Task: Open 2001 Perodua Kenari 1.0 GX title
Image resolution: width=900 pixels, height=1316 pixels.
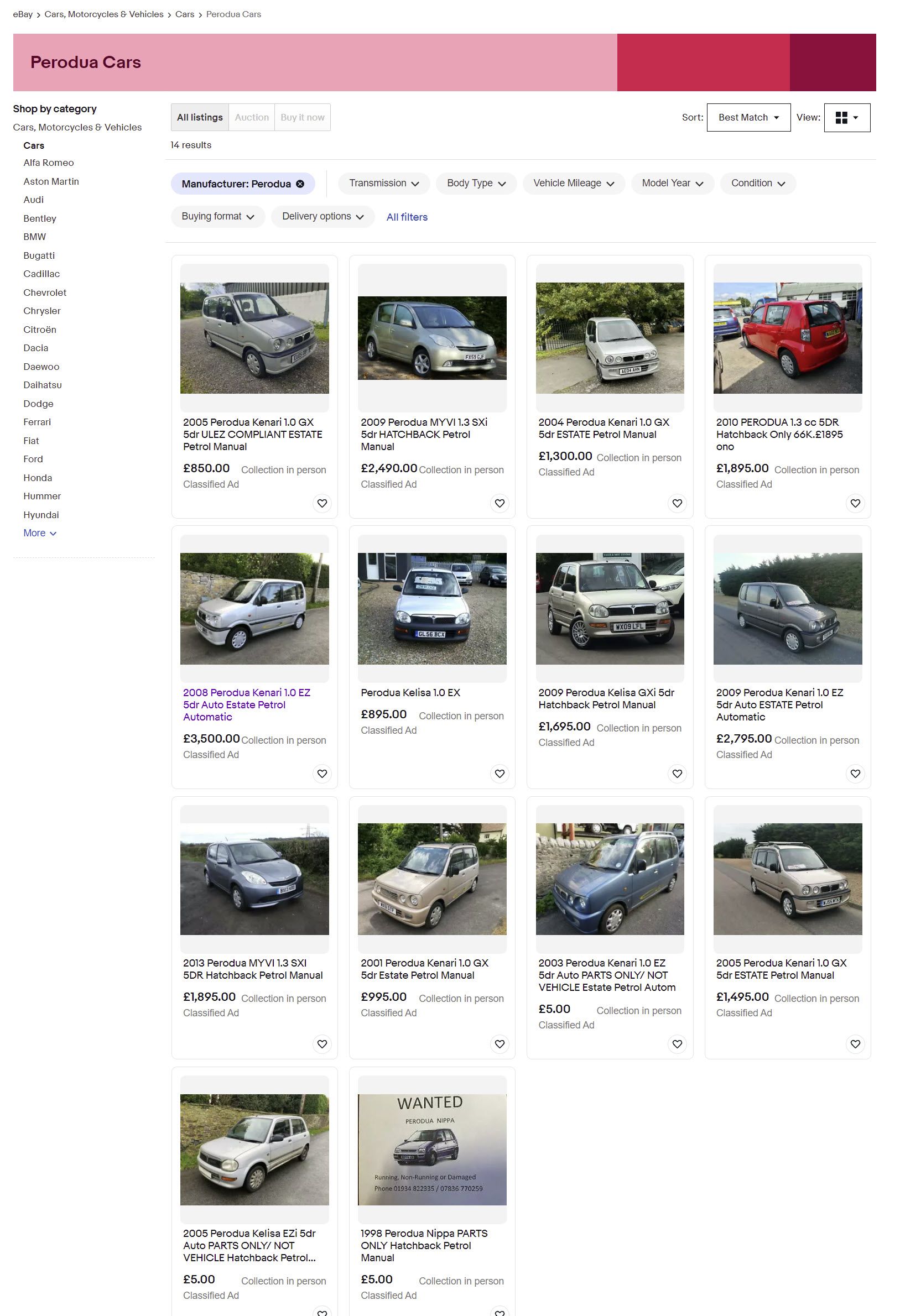Action: pyautogui.click(x=424, y=969)
